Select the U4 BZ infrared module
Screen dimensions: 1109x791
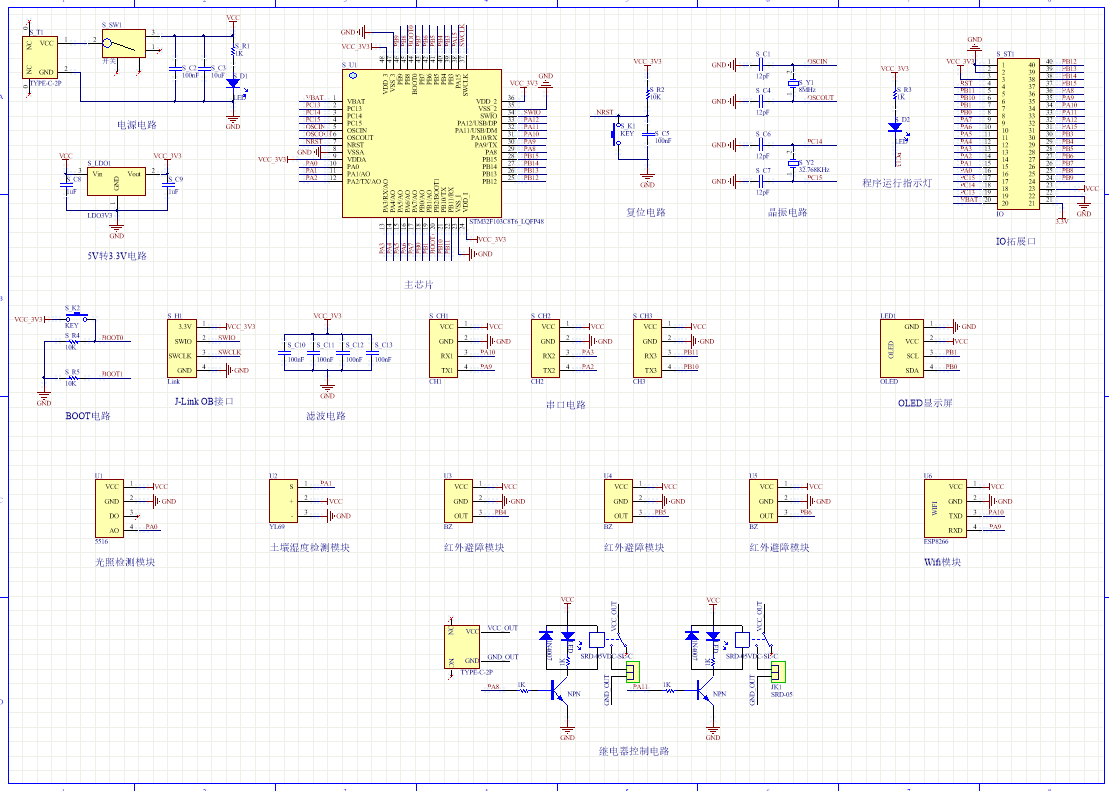pyautogui.click(x=618, y=501)
